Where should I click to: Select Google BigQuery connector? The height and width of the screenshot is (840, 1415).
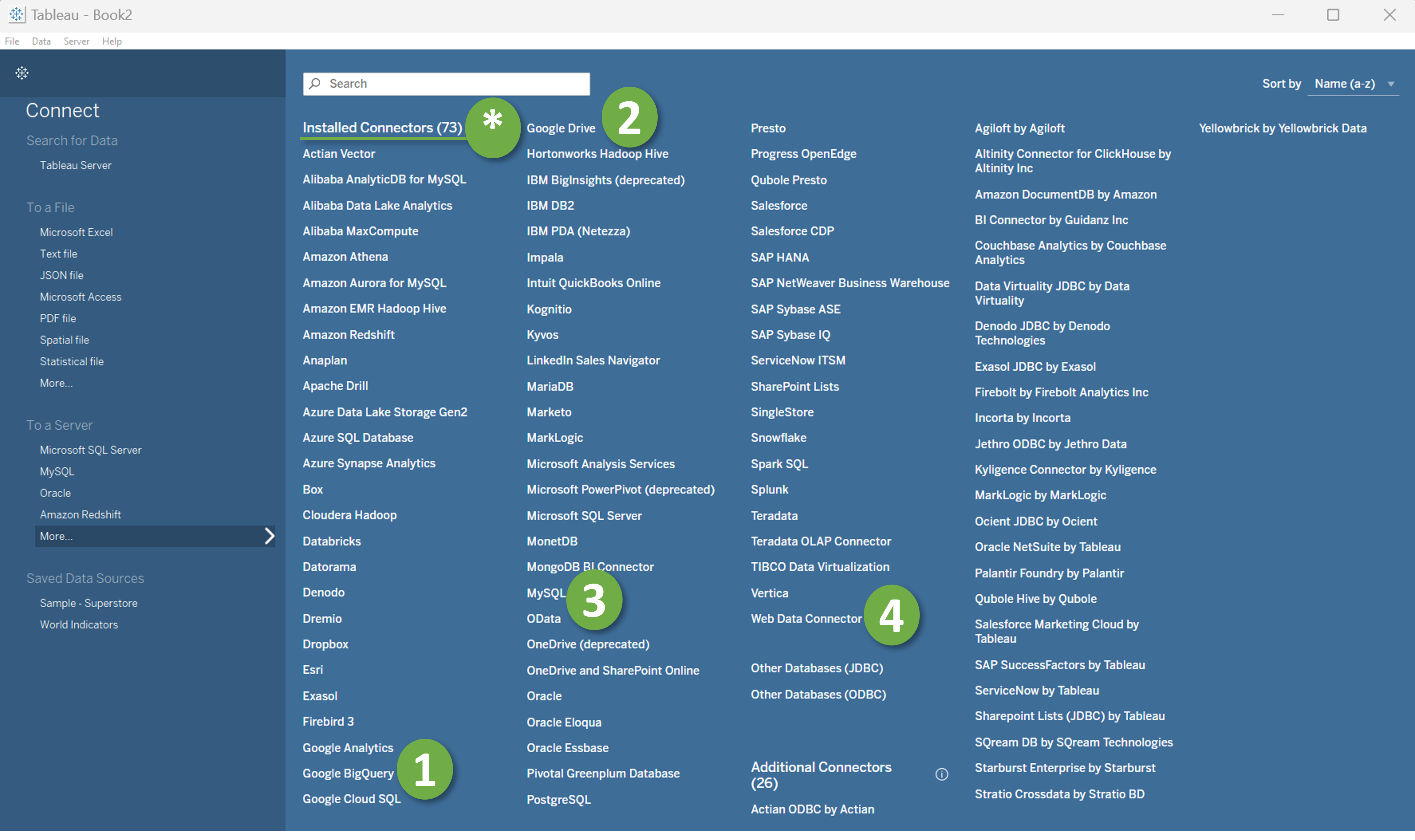pyautogui.click(x=348, y=774)
